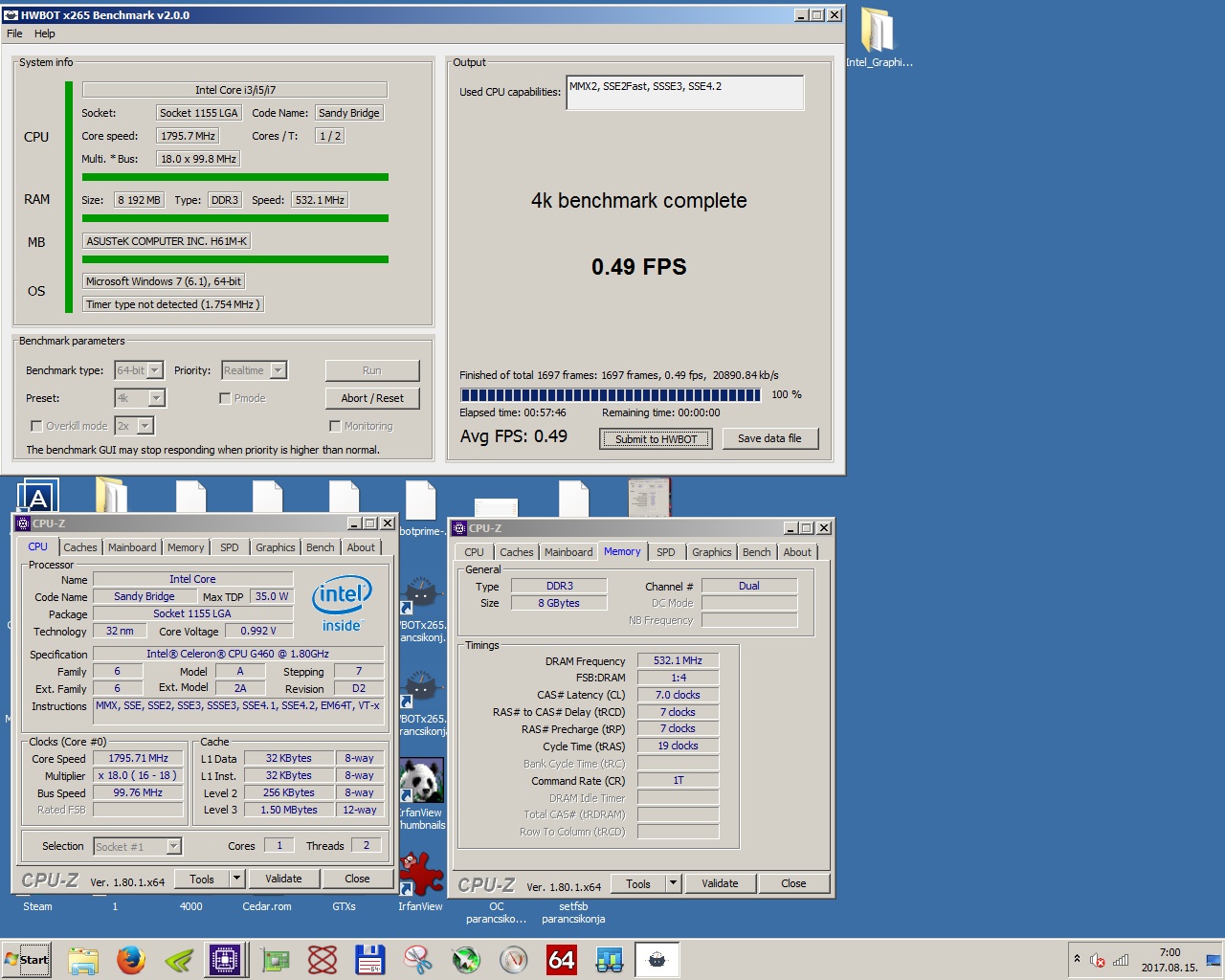Image resolution: width=1225 pixels, height=980 pixels.
Task: Open the blue floppy disk taskbar icon
Action: pos(370,960)
